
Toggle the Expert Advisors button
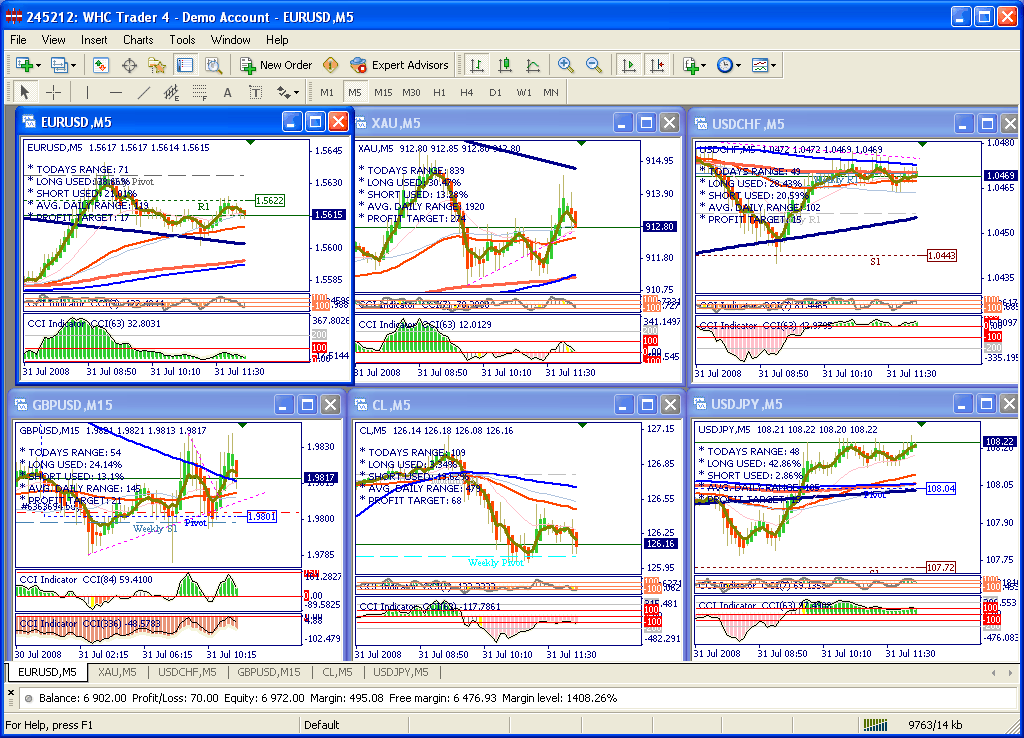click(399, 65)
